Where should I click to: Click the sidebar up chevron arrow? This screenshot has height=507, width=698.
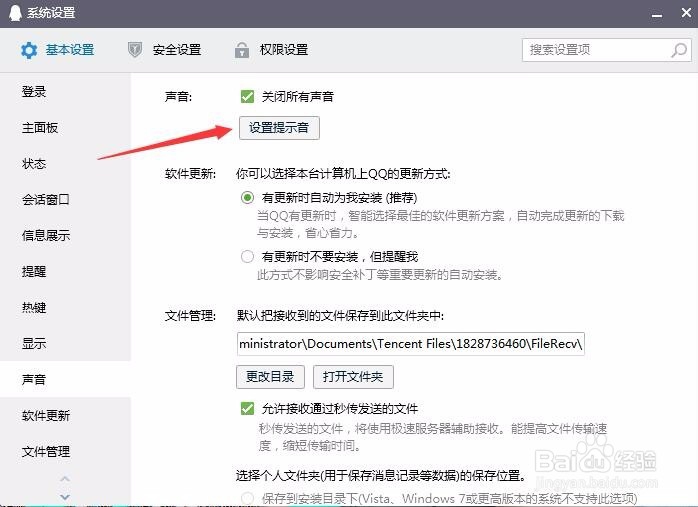point(65,479)
